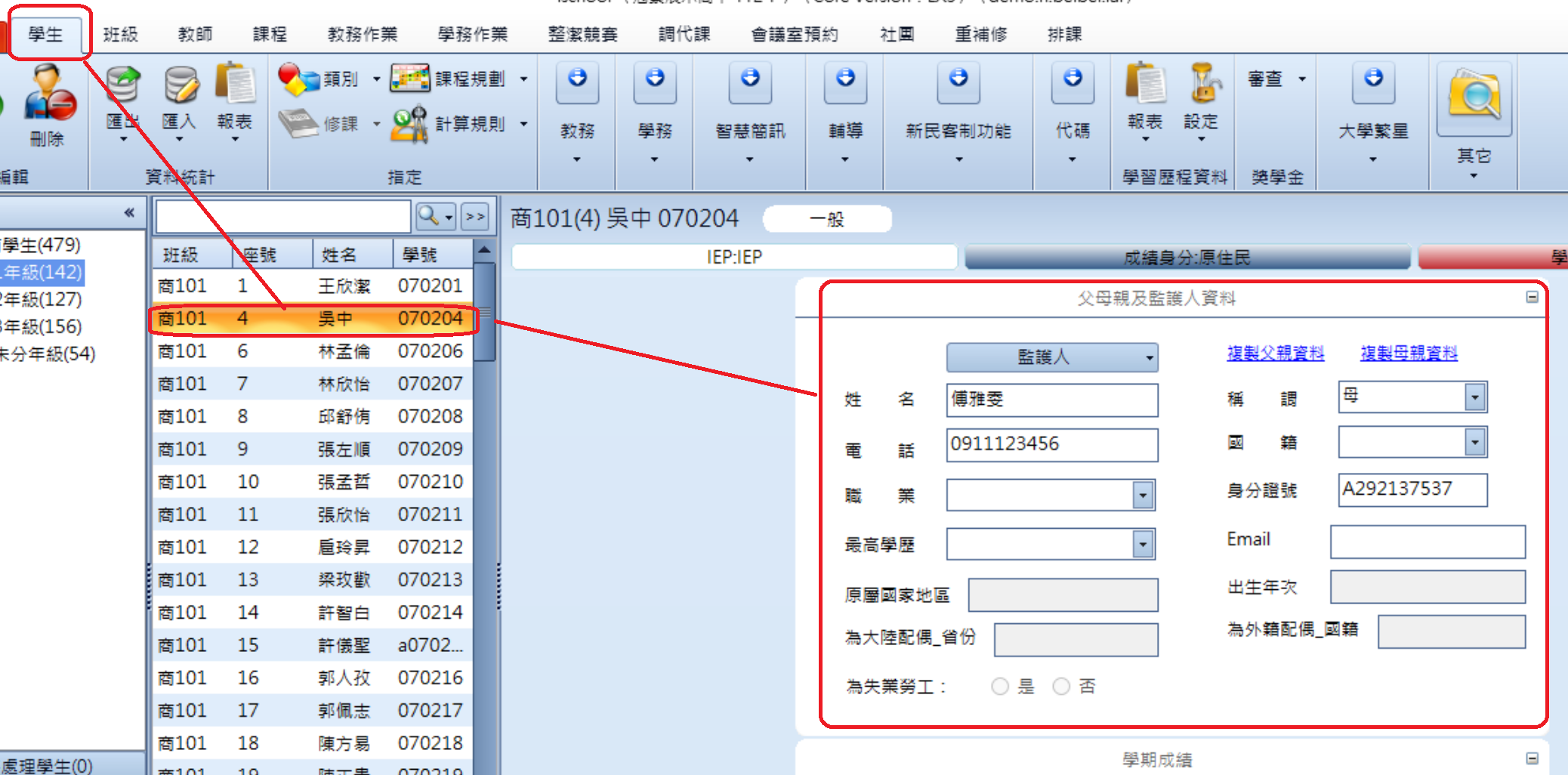This screenshot has height=775, width=1568.
Task: Open the 學務 ribbon button
Action: [x=655, y=84]
